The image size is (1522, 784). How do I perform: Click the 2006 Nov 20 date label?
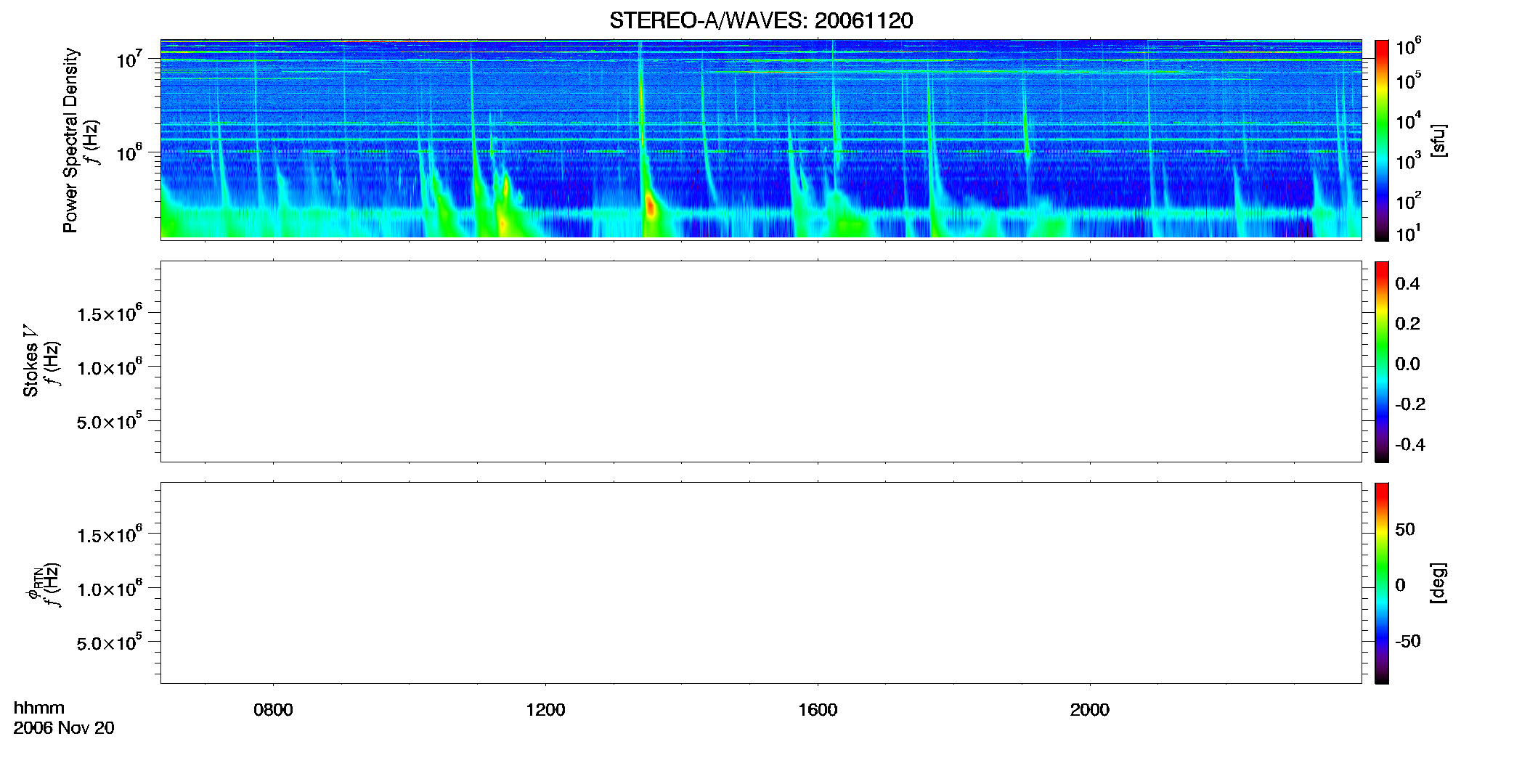tap(64, 728)
